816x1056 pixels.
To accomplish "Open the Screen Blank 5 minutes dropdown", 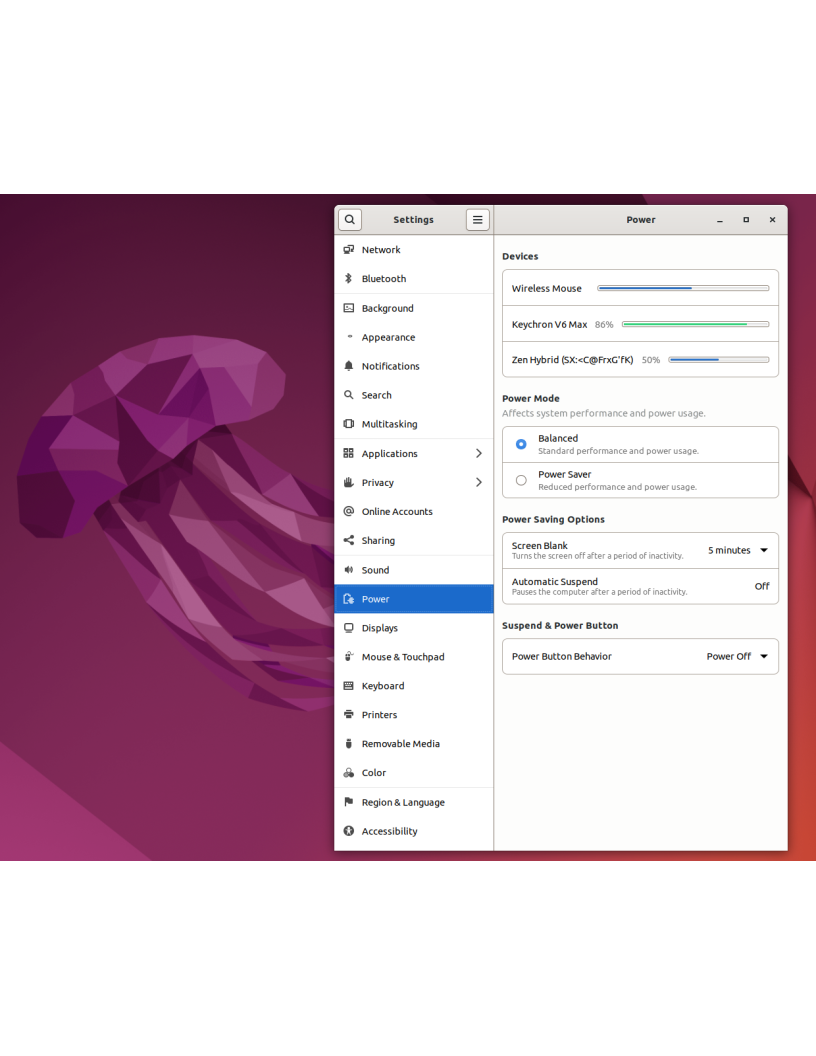I will [738, 550].
